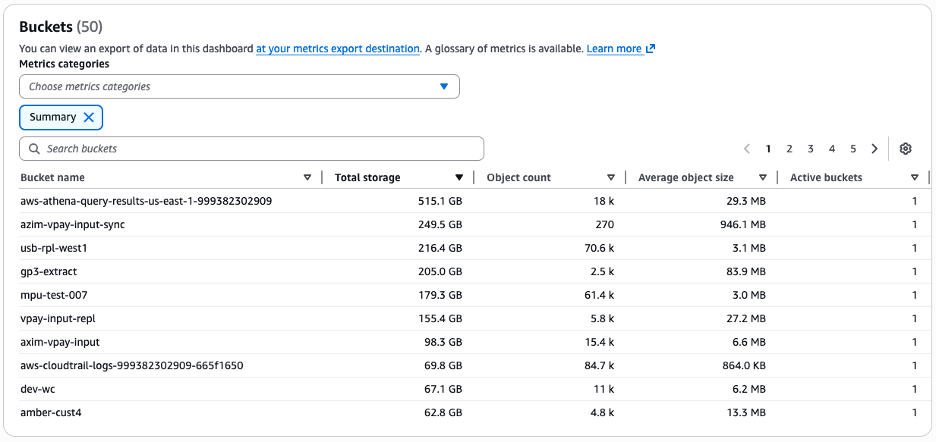Click the 515.1 GB storage value
This screenshot has width=936, height=442.
(x=440, y=202)
